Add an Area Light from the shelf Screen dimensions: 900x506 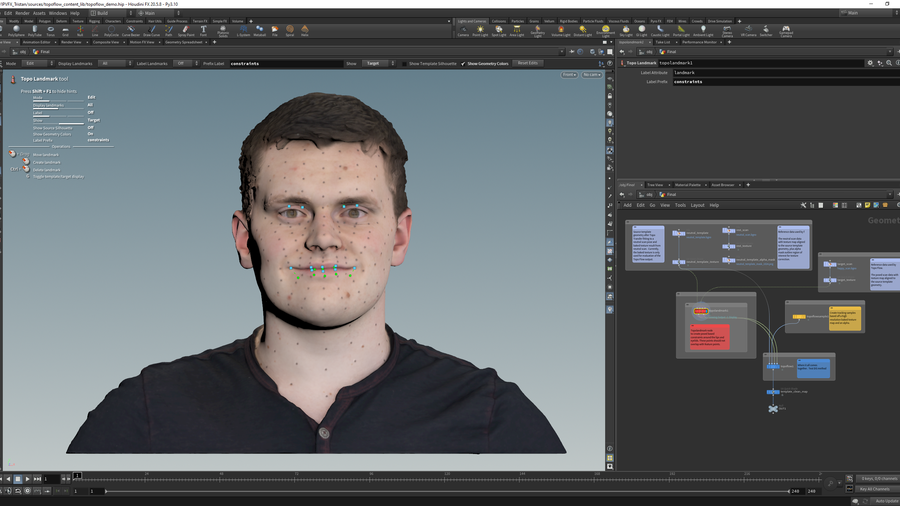click(x=517, y=31)
